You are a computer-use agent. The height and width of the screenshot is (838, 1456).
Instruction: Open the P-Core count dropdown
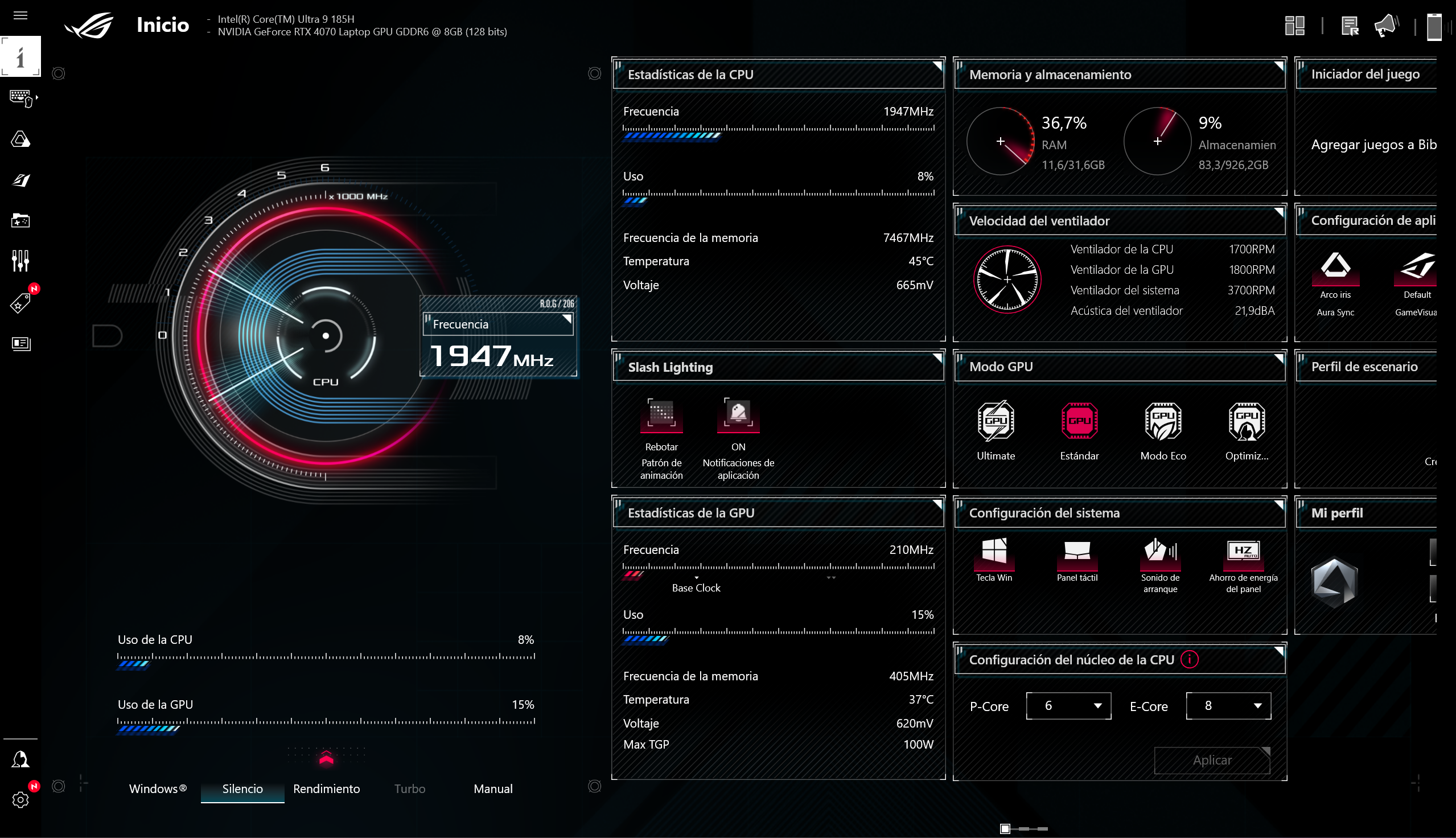click(1068, 706)
